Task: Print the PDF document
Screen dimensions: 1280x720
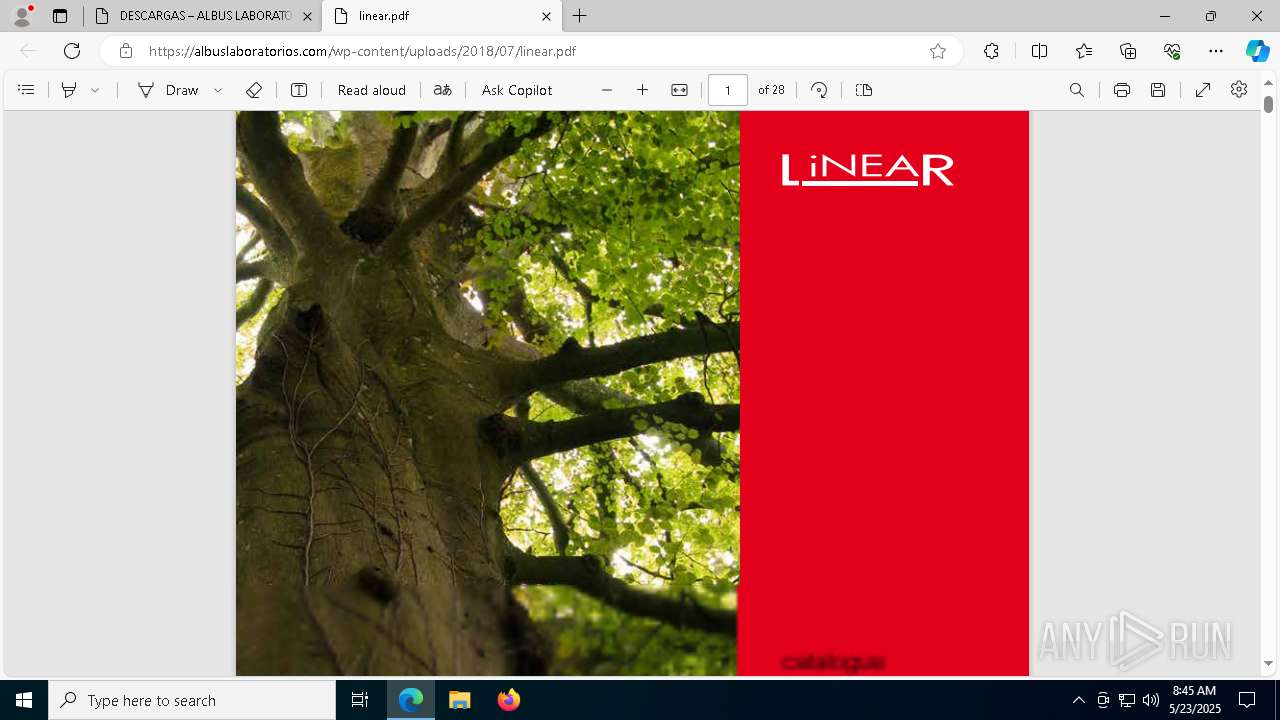Action: pos(1122,90)
